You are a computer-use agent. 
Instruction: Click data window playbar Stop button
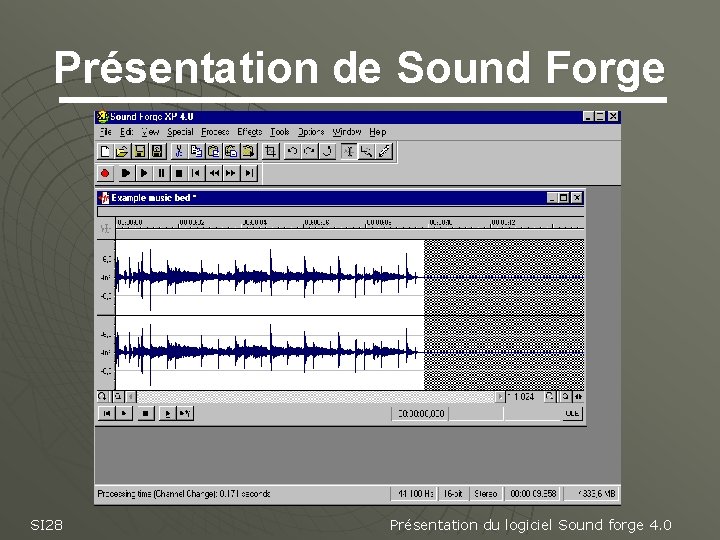click(x=146, y=413)
